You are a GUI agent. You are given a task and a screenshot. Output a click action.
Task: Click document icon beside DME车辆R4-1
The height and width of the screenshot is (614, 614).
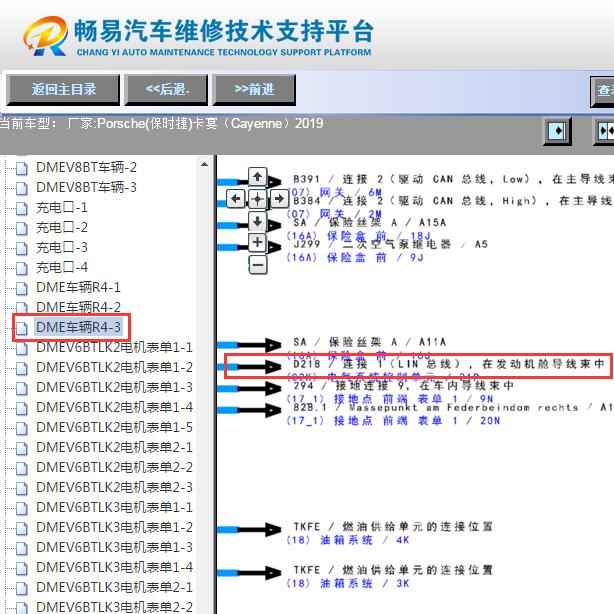point(22,288)
